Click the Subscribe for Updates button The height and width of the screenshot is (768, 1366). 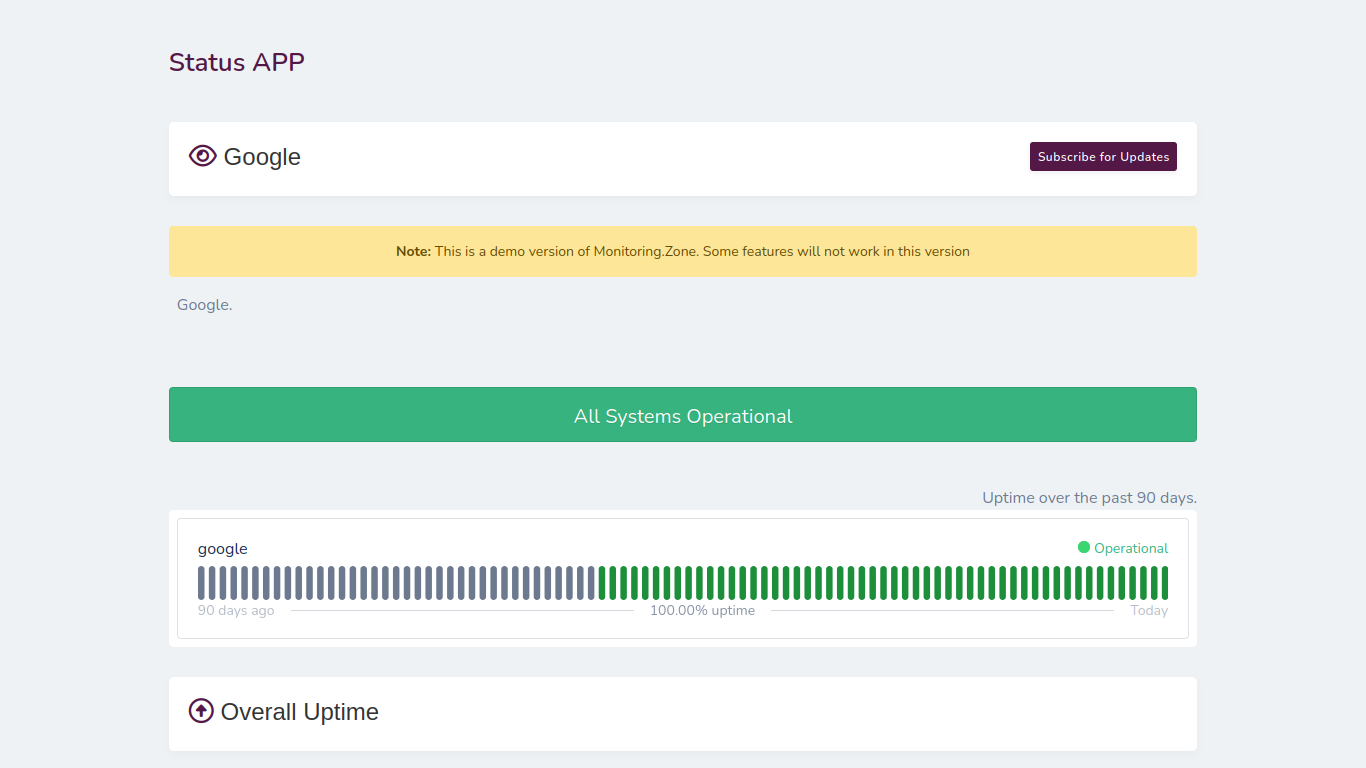pyautogui.click(x=1103, y=157)
